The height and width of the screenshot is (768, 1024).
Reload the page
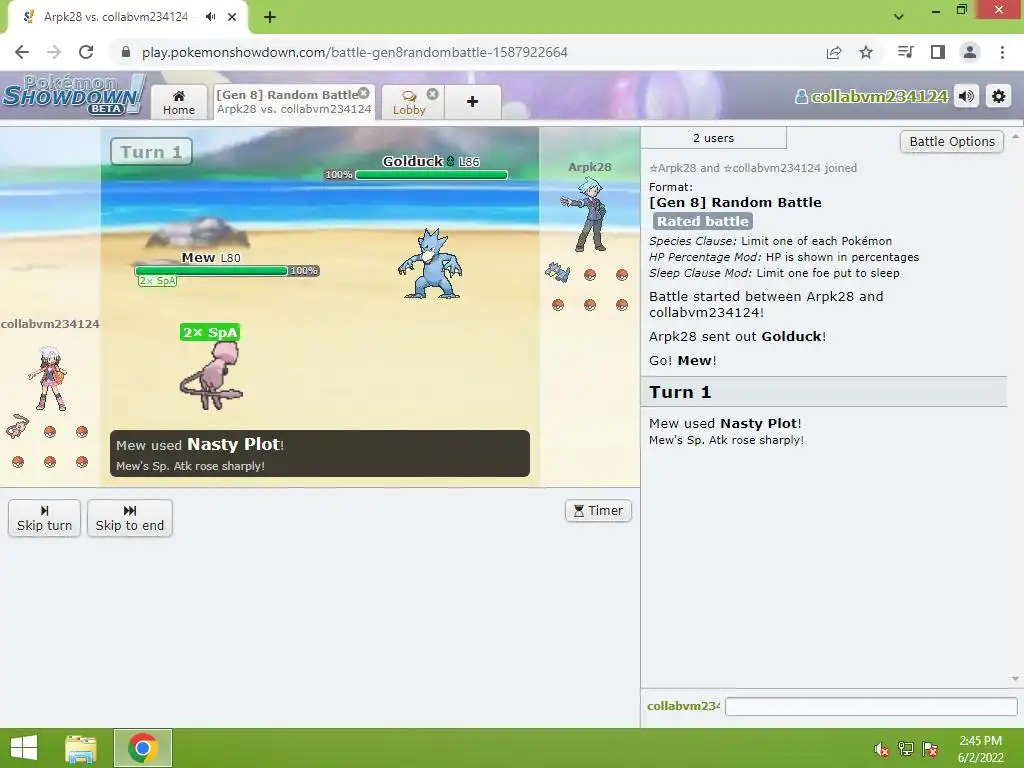(x=86, y=52)
